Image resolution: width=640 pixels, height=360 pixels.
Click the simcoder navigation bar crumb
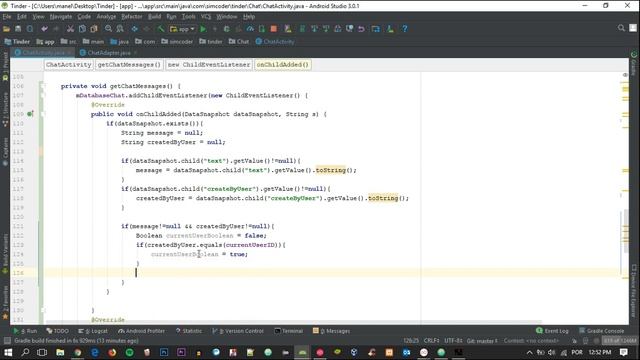pos(177,42)
